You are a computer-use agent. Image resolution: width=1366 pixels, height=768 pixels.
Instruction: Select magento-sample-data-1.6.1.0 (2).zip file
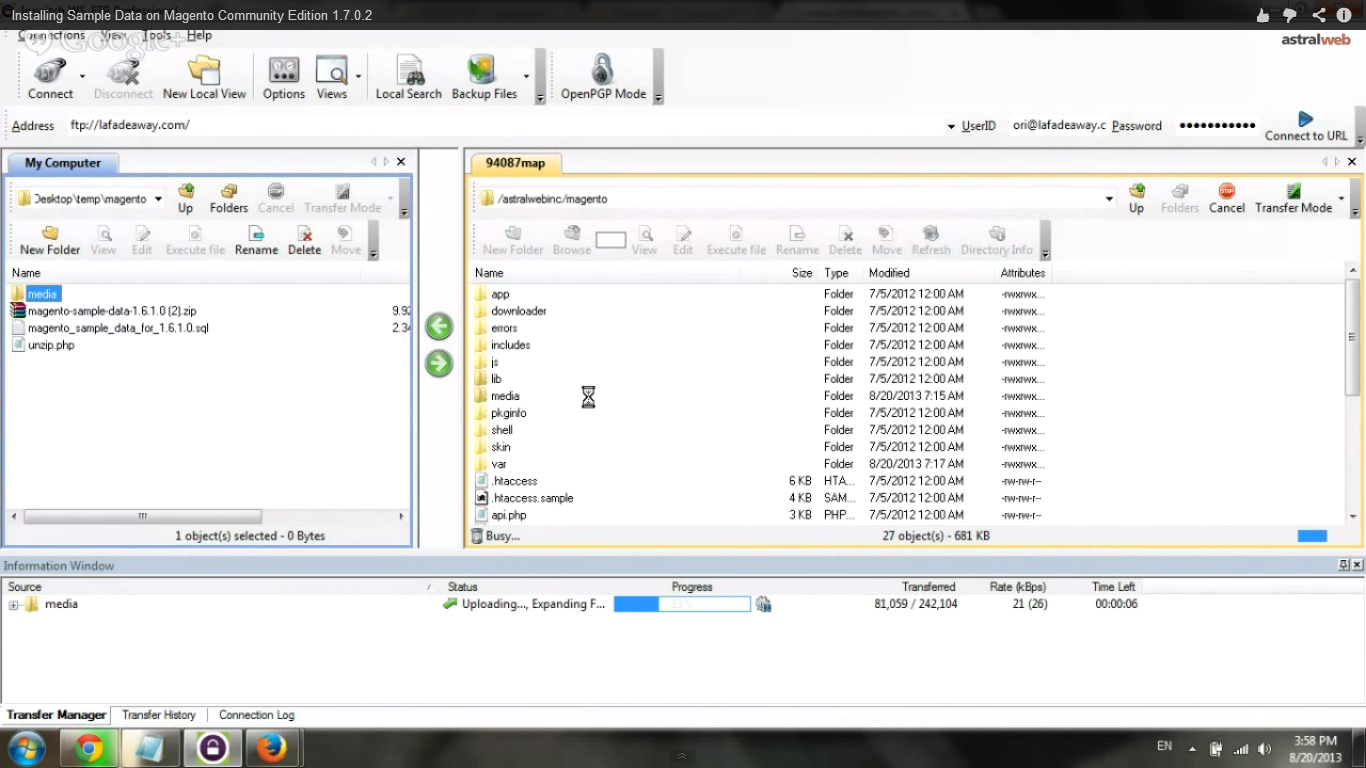112,311
